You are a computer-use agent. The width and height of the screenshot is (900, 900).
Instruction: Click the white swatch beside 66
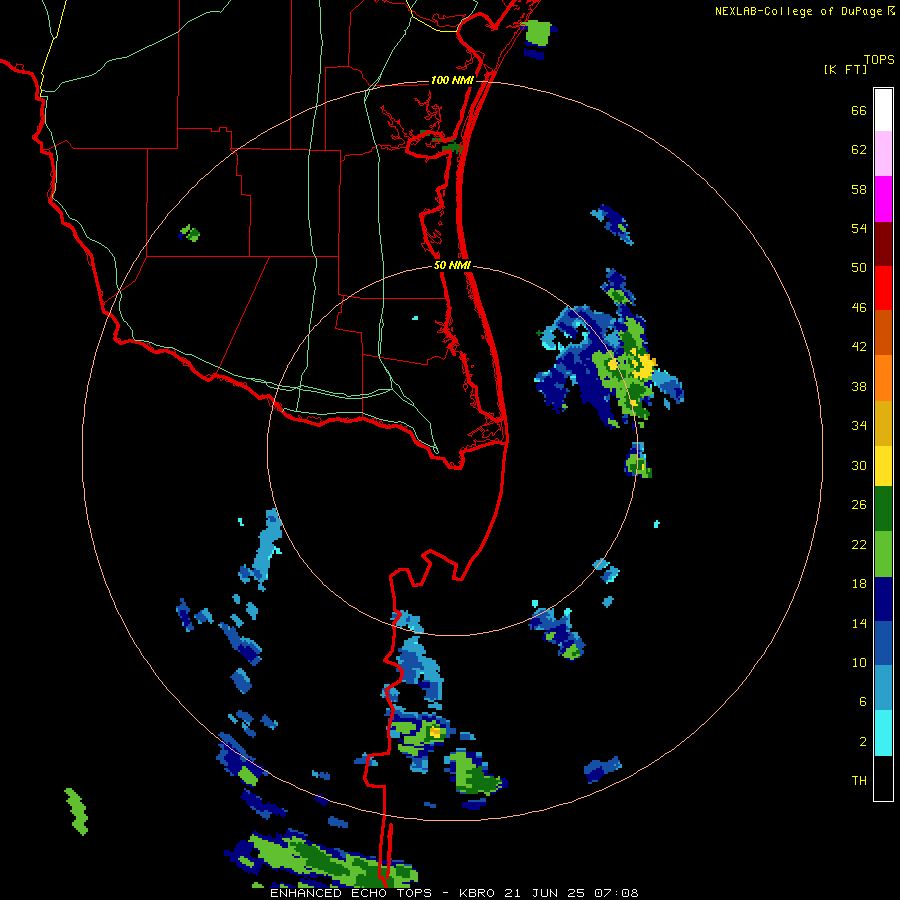coord(883,110)
